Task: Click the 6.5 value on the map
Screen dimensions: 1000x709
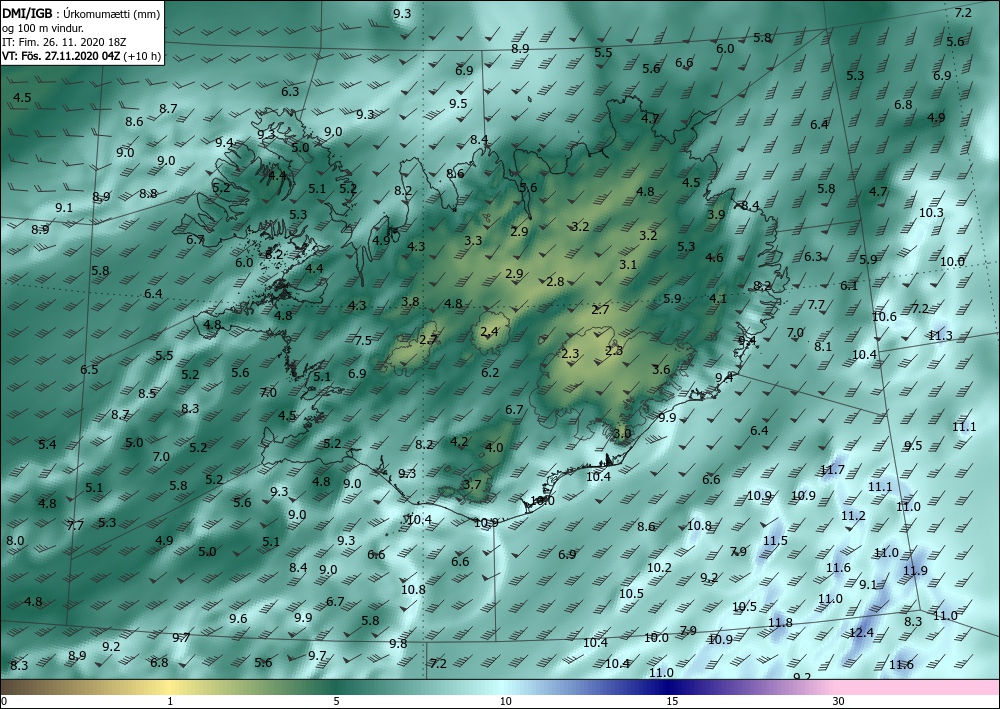Action: coord(89,369)
